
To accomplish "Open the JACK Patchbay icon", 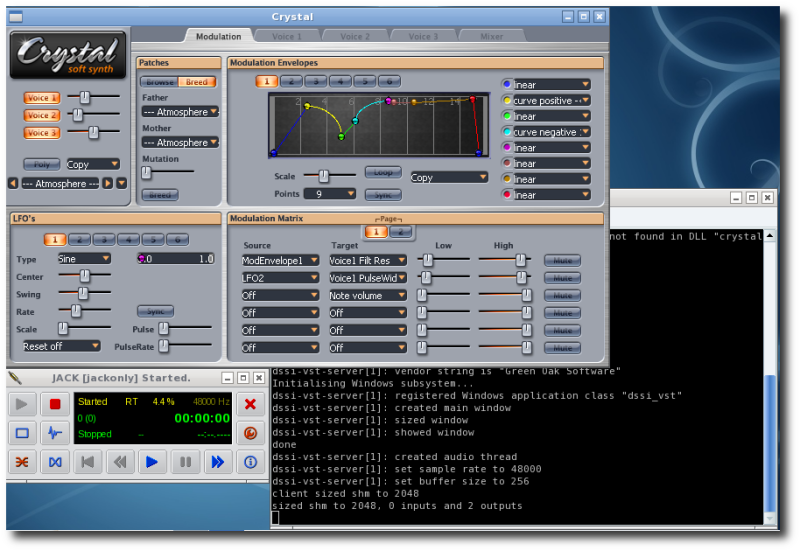I will 55,462.
